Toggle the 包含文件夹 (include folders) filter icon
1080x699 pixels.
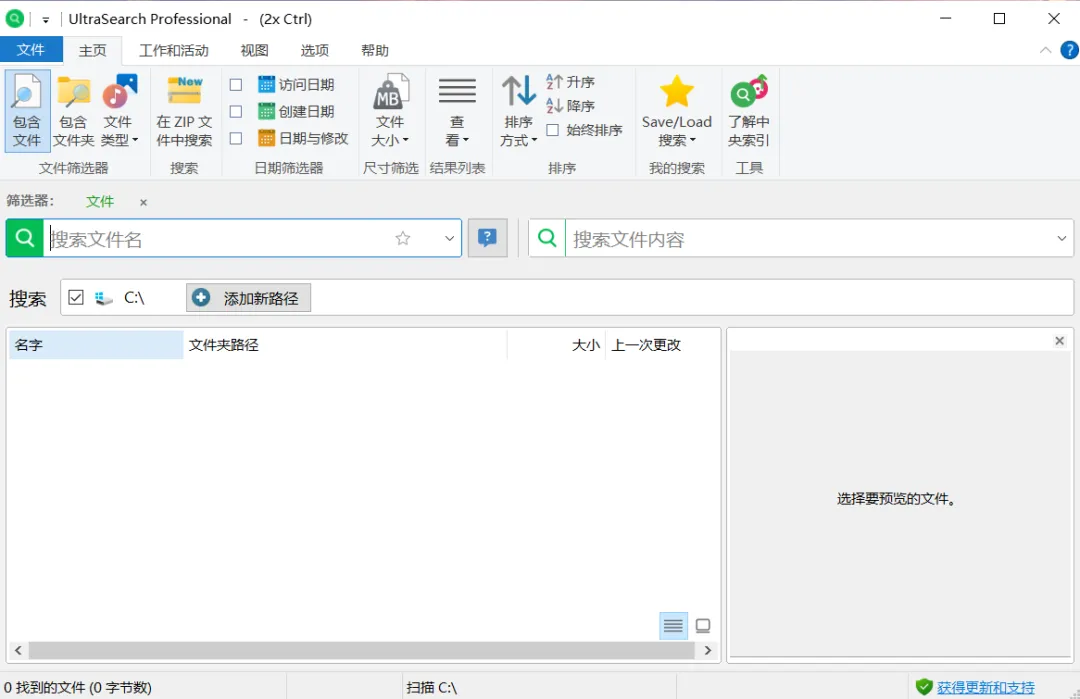tap(73, 111)
